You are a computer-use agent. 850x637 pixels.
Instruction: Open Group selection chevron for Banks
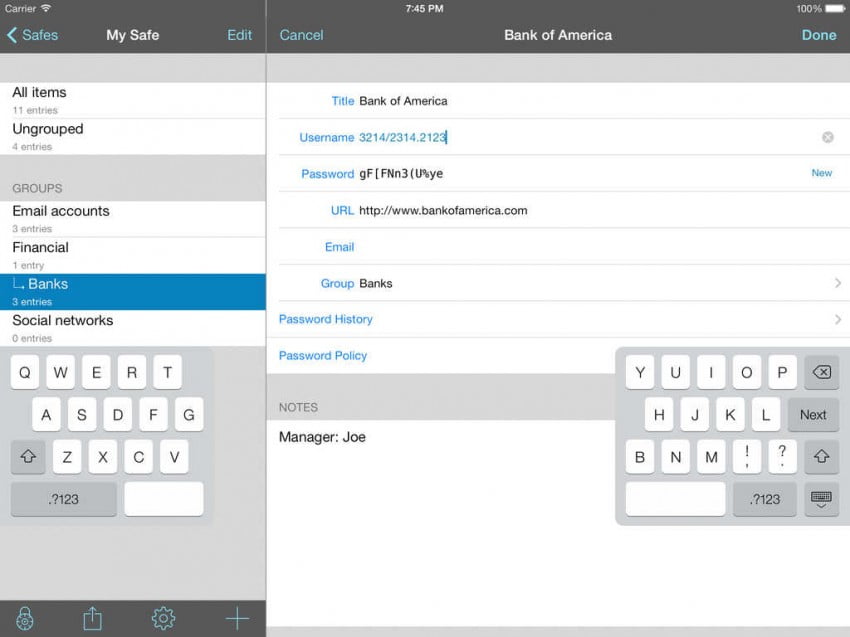[838, 283]
